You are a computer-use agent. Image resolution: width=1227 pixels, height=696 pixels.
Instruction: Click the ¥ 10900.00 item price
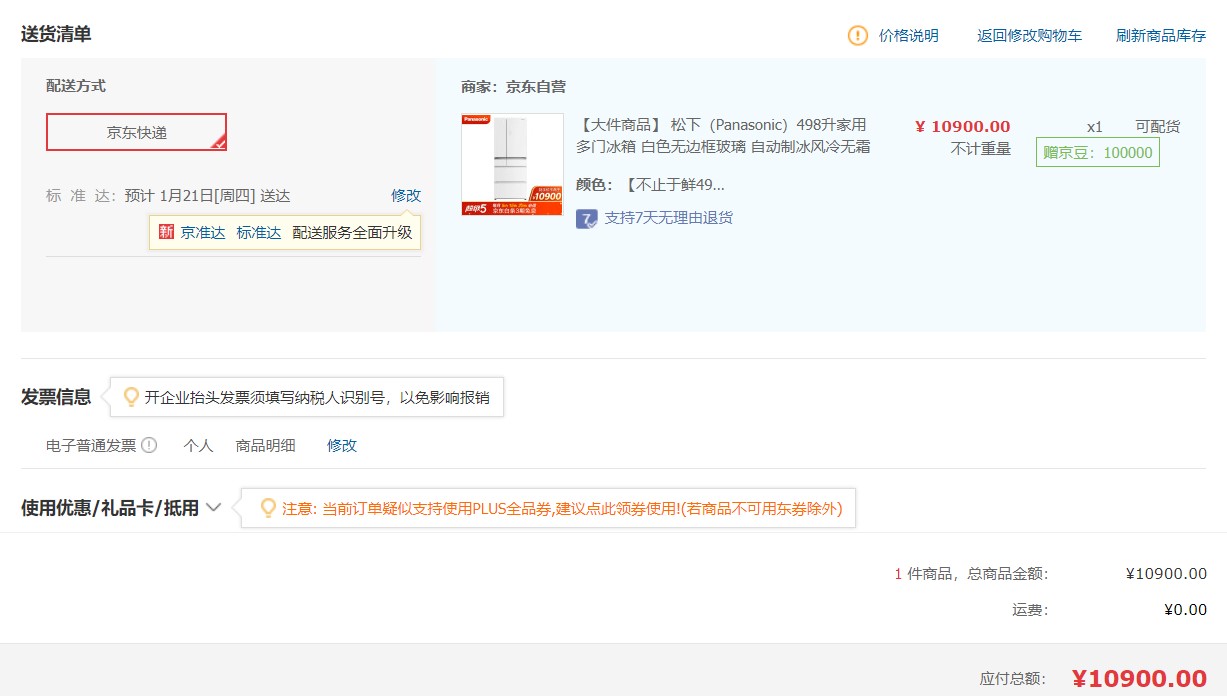coord(963,126)
